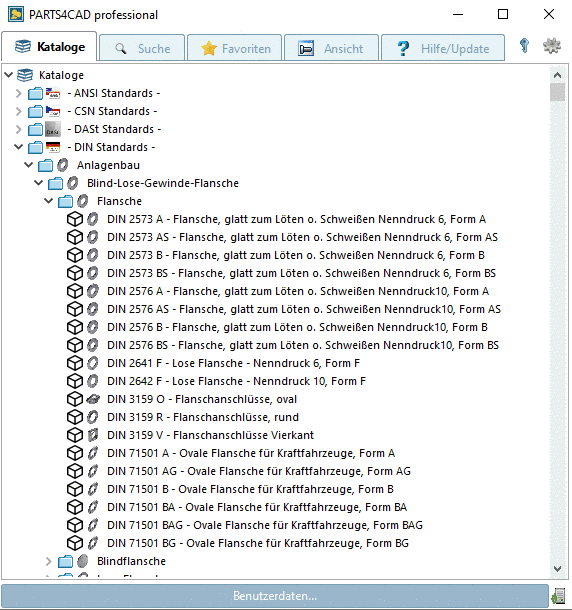The width and height of the screenshot is (572, 610).
Task: Click the export icon beside Benutzerdaten
Action: 558,596
